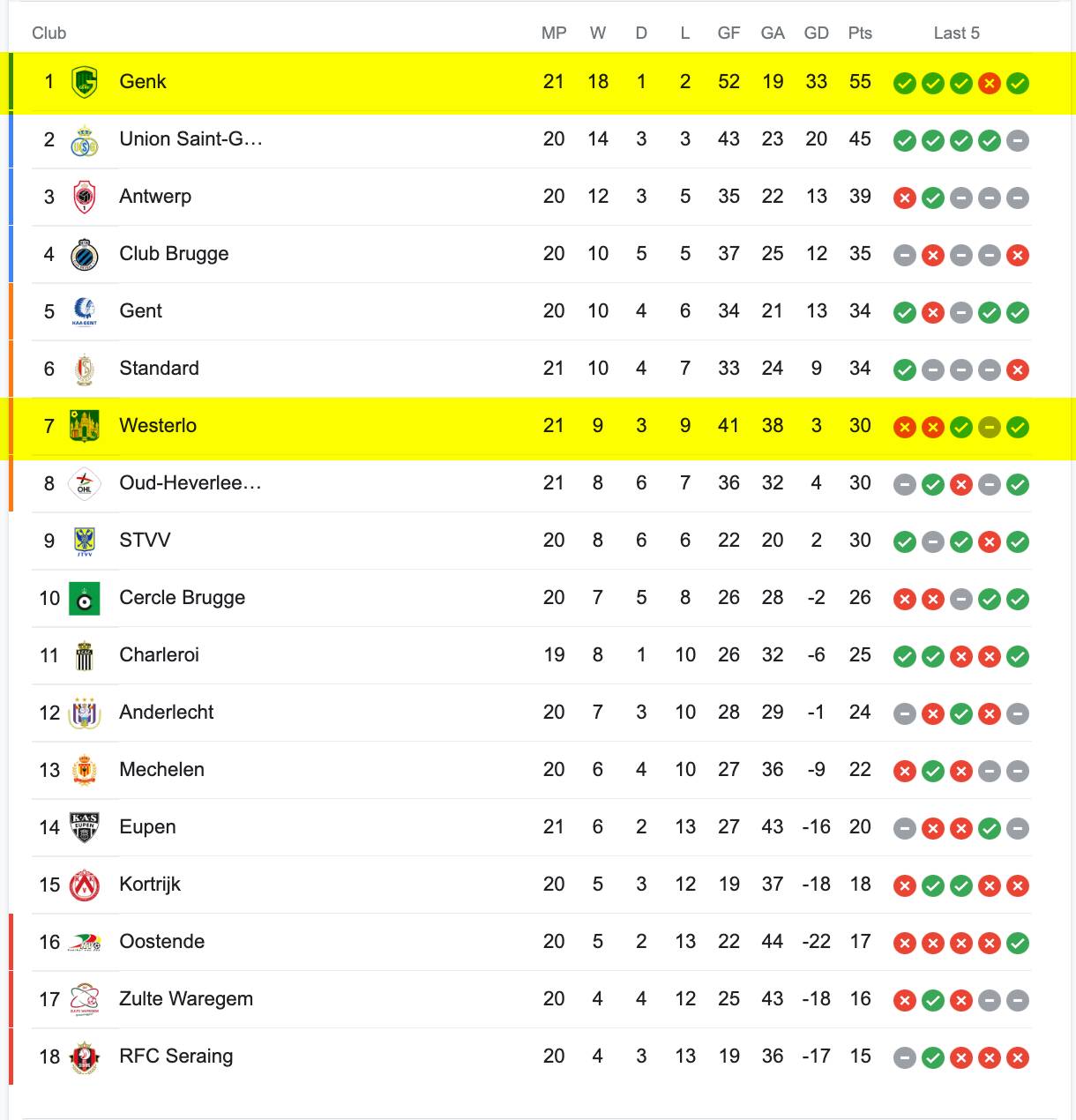Click the RFC Seraing crest icon

coord(85,1057)
